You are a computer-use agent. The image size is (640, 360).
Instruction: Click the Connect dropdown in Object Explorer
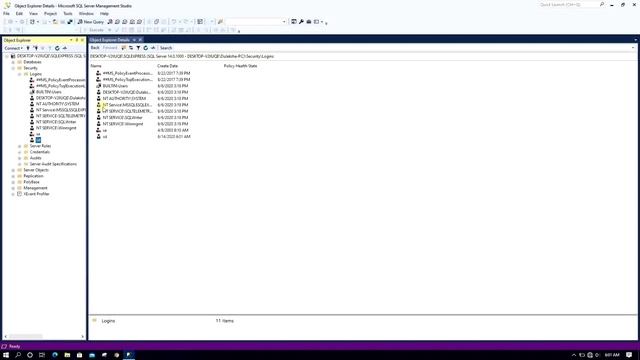(13, 48)
